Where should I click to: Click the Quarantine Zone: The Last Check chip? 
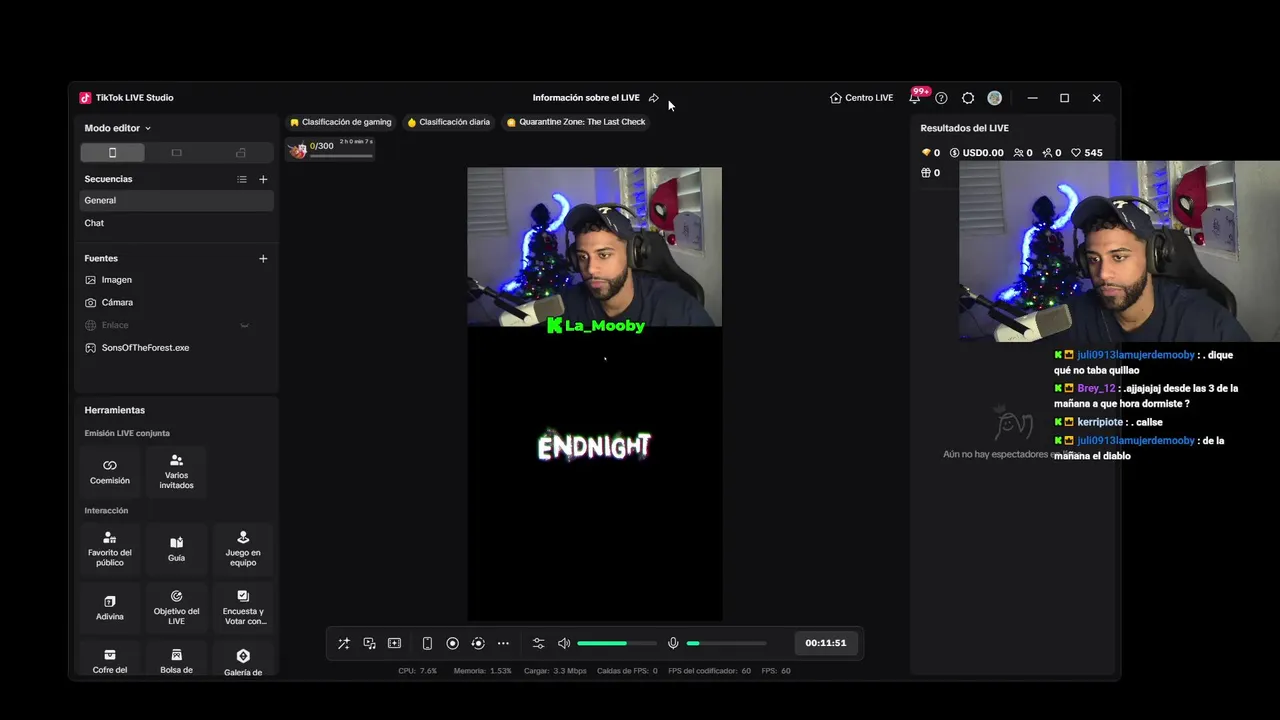pyautogui.click(x=576, y=122)
